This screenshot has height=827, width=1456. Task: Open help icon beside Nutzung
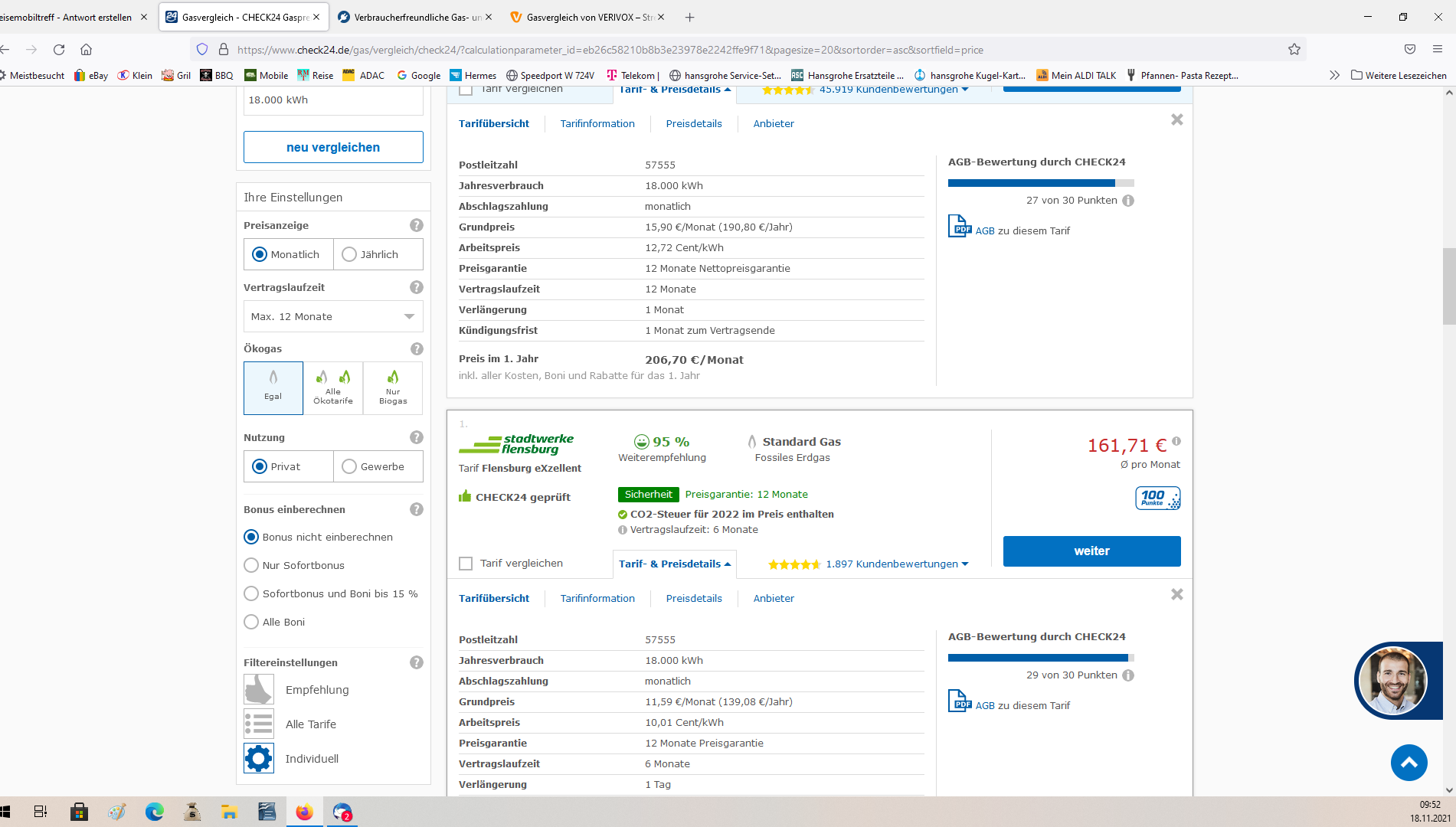coord(417,437)
